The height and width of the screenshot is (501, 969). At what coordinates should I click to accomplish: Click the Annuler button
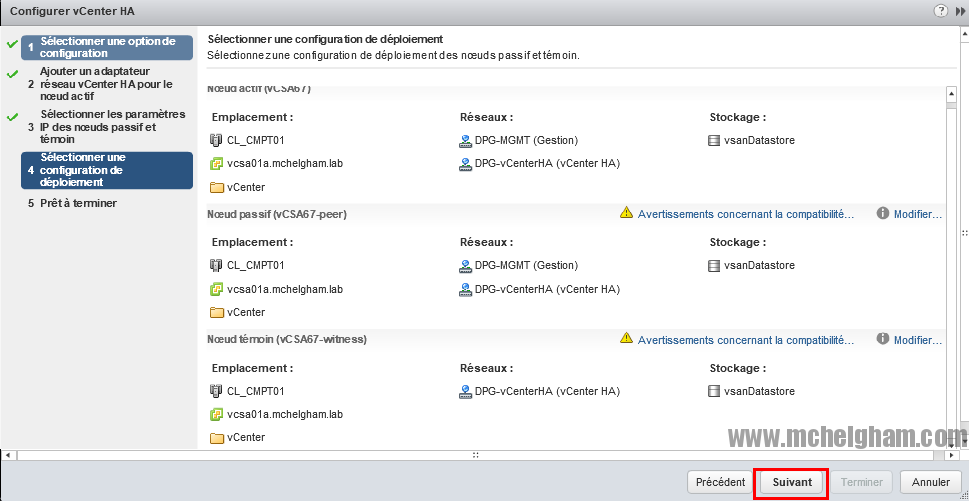coord(931,482)
